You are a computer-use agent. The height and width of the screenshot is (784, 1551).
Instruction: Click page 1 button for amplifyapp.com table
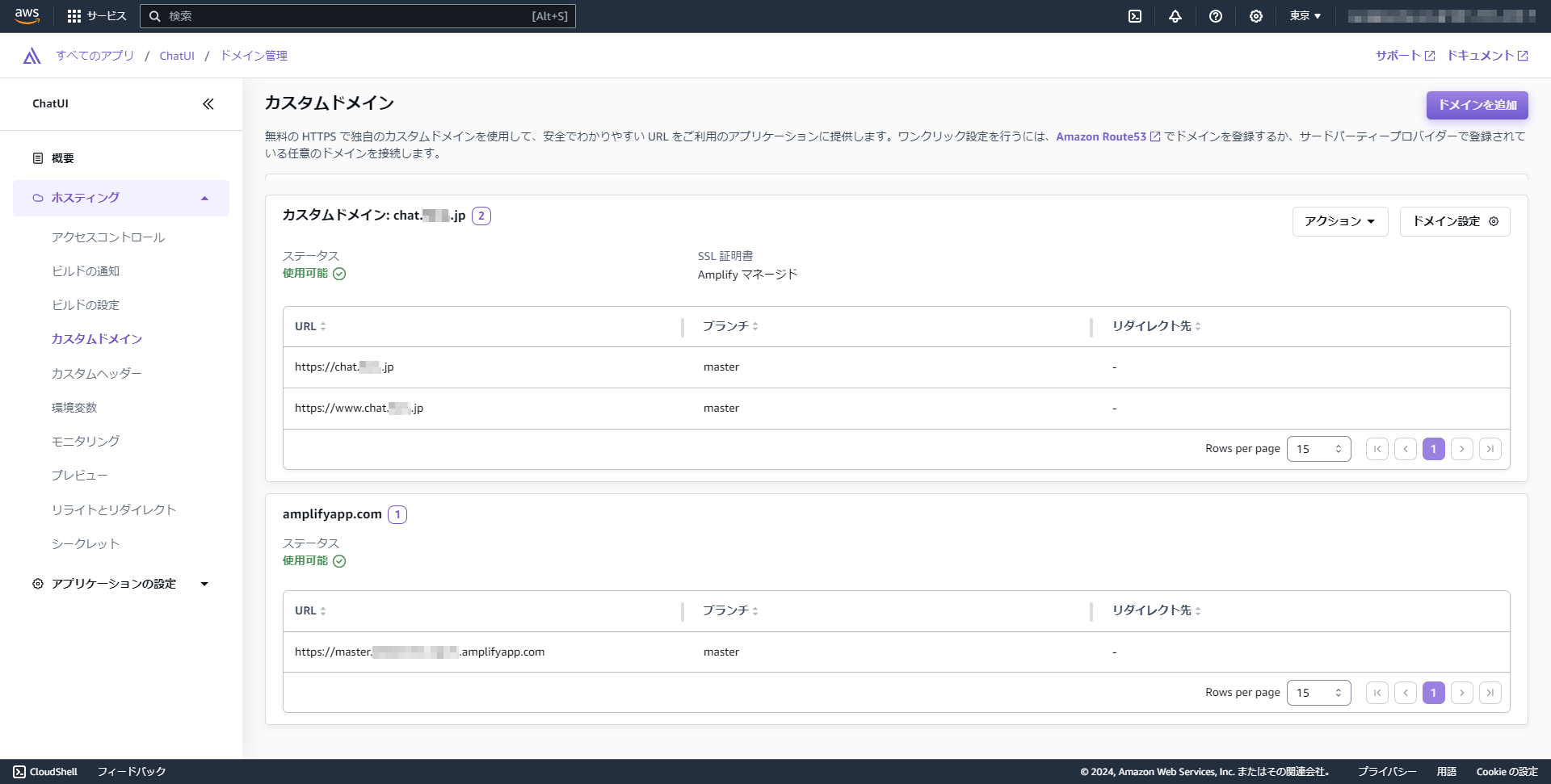[1434, 693]
